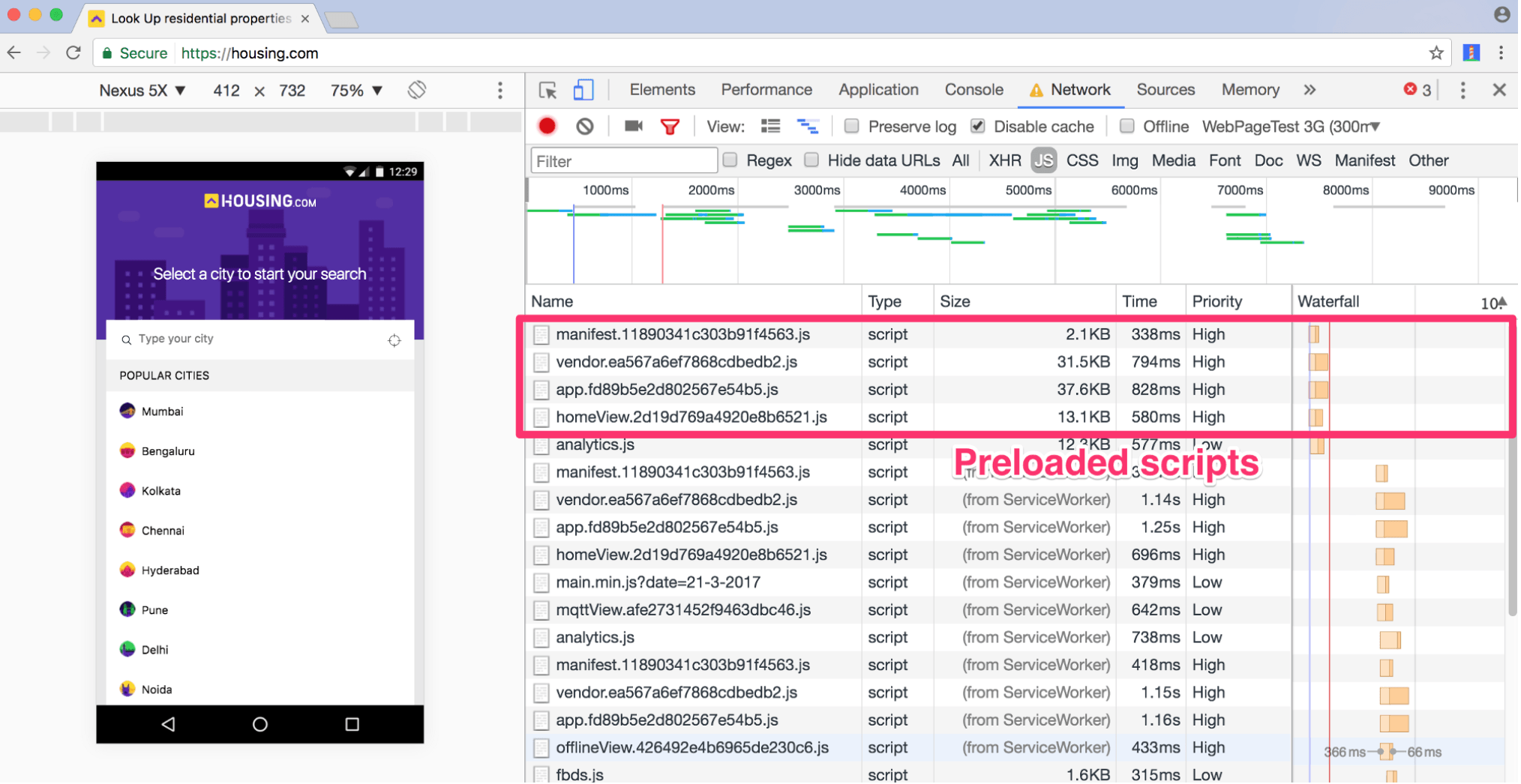Viewport: 1521px width, 784px height.
Task: Toggle the capture screenshots camera icon
Action: tap(634, 126)
